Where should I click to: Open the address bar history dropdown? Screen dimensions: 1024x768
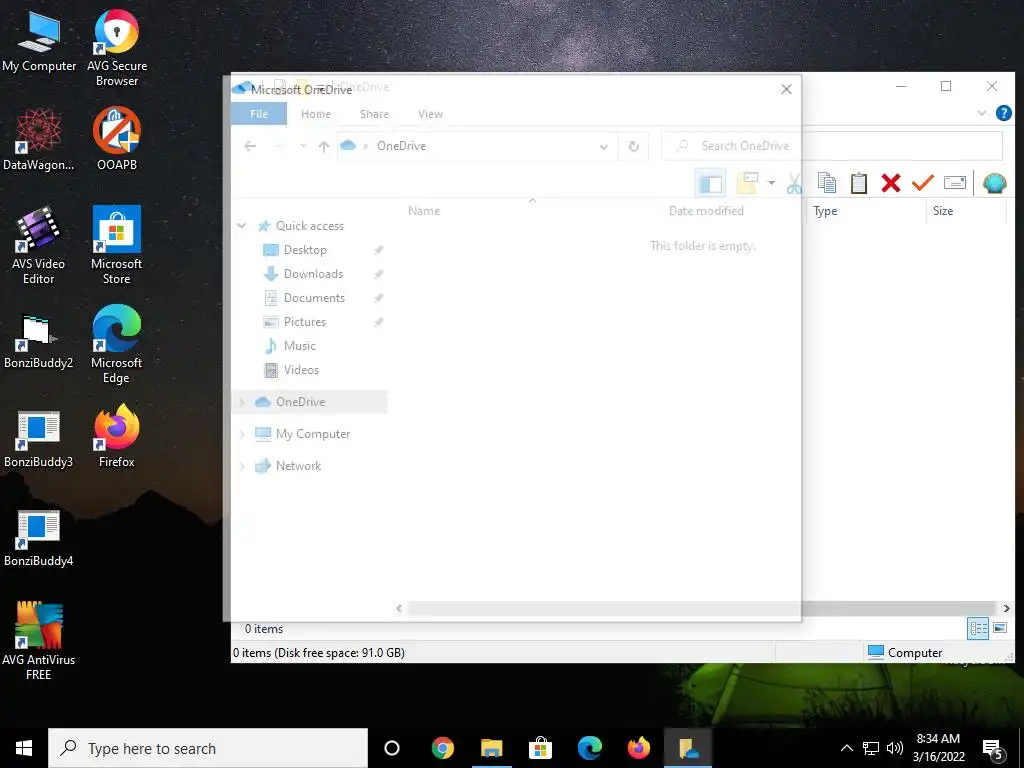pos(604,146)
